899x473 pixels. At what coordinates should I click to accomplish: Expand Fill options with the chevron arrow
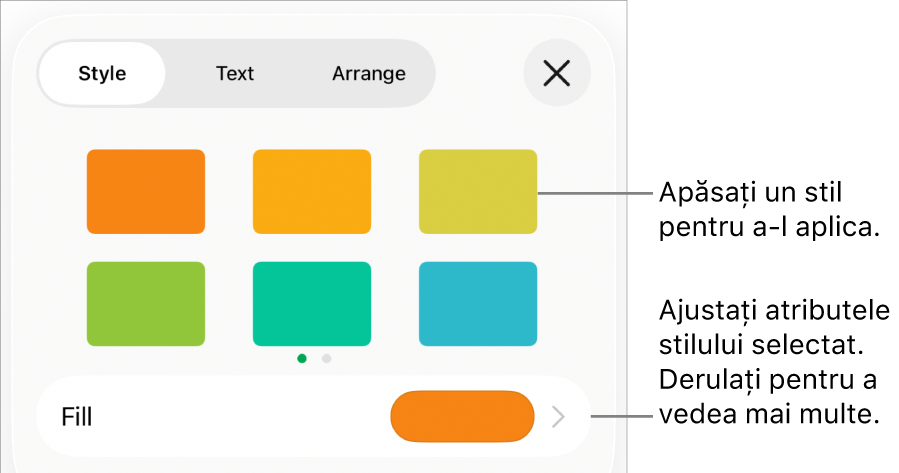coord(558,417)
